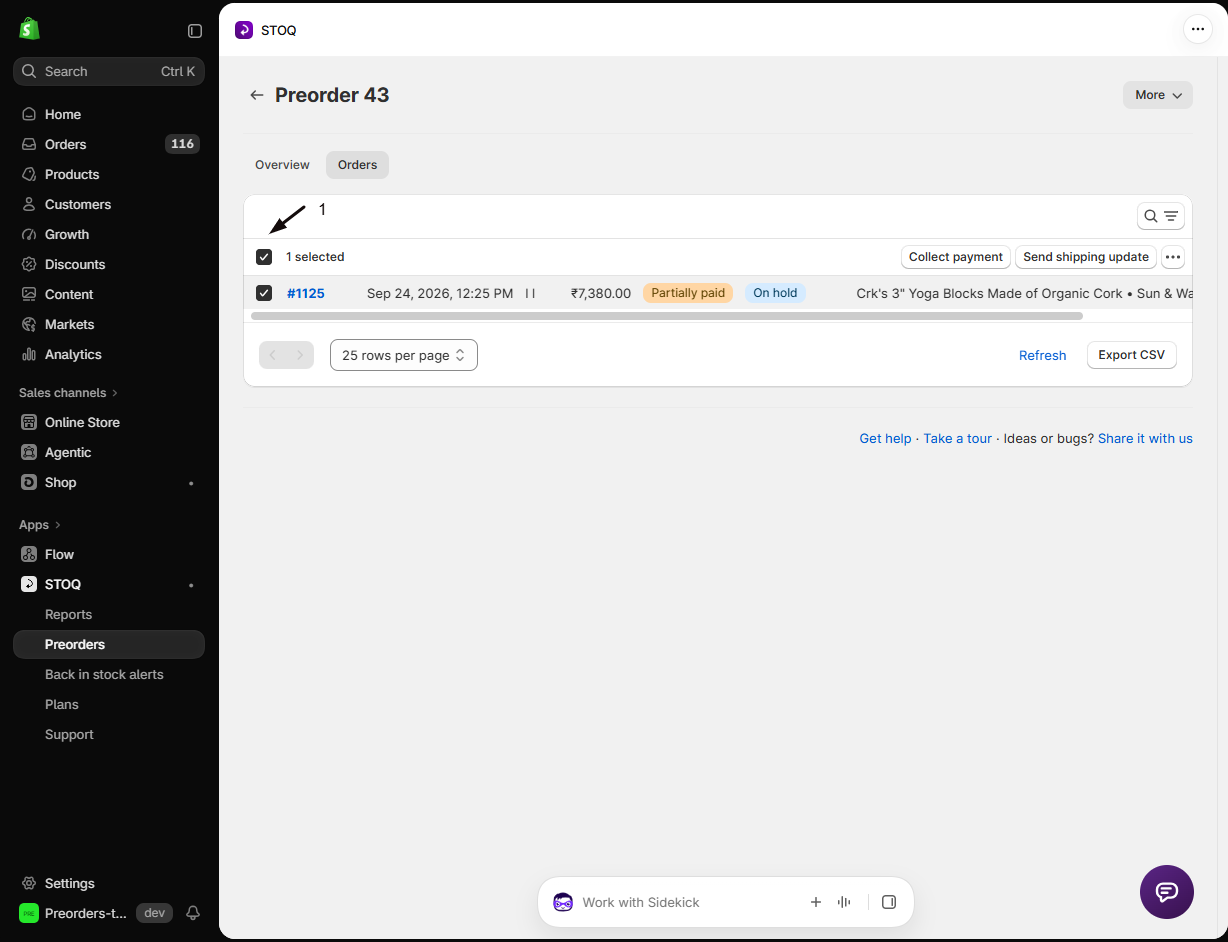Click the Growth icon
Screen dimensions: 1228x942
coord(29,234)
